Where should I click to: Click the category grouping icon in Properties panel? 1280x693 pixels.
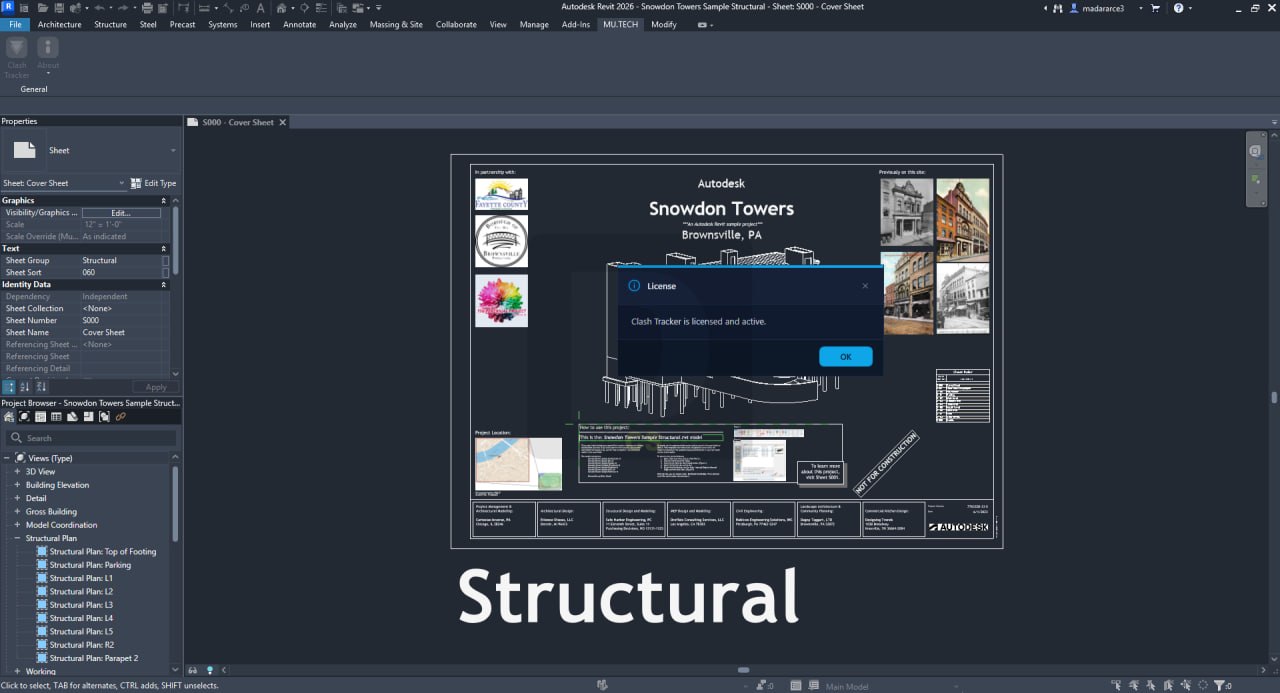[9, 387]
